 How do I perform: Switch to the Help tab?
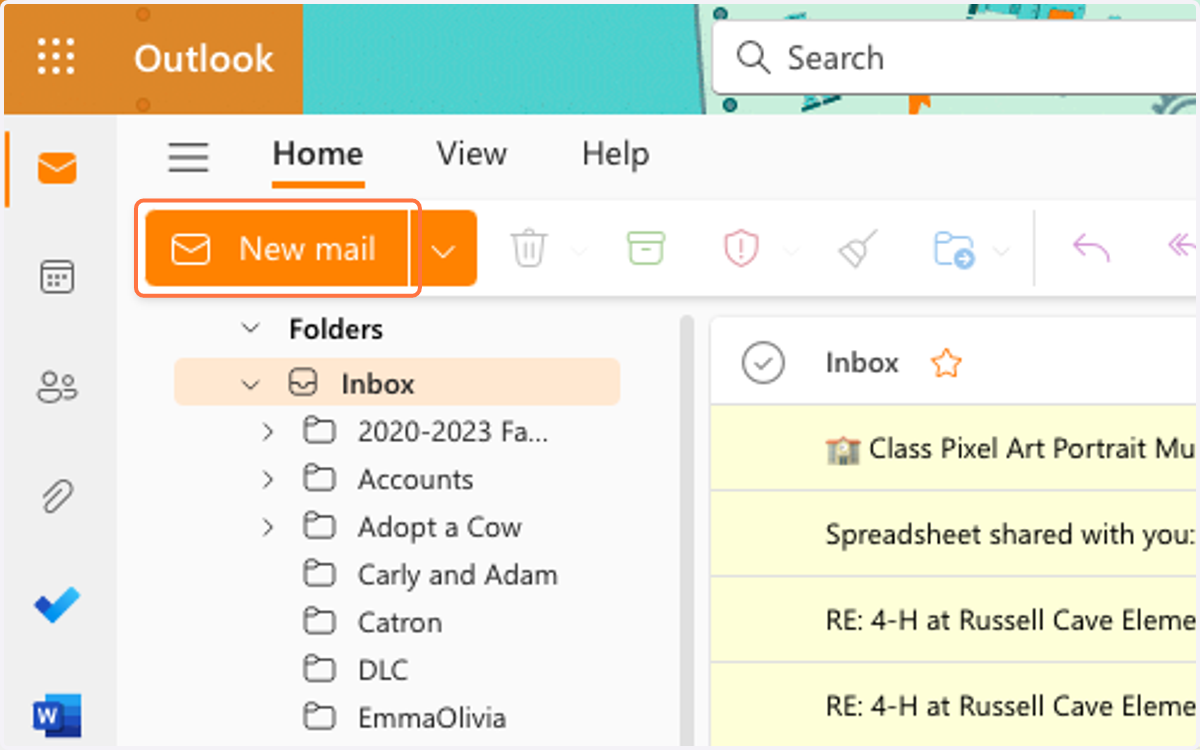[616, 155]
